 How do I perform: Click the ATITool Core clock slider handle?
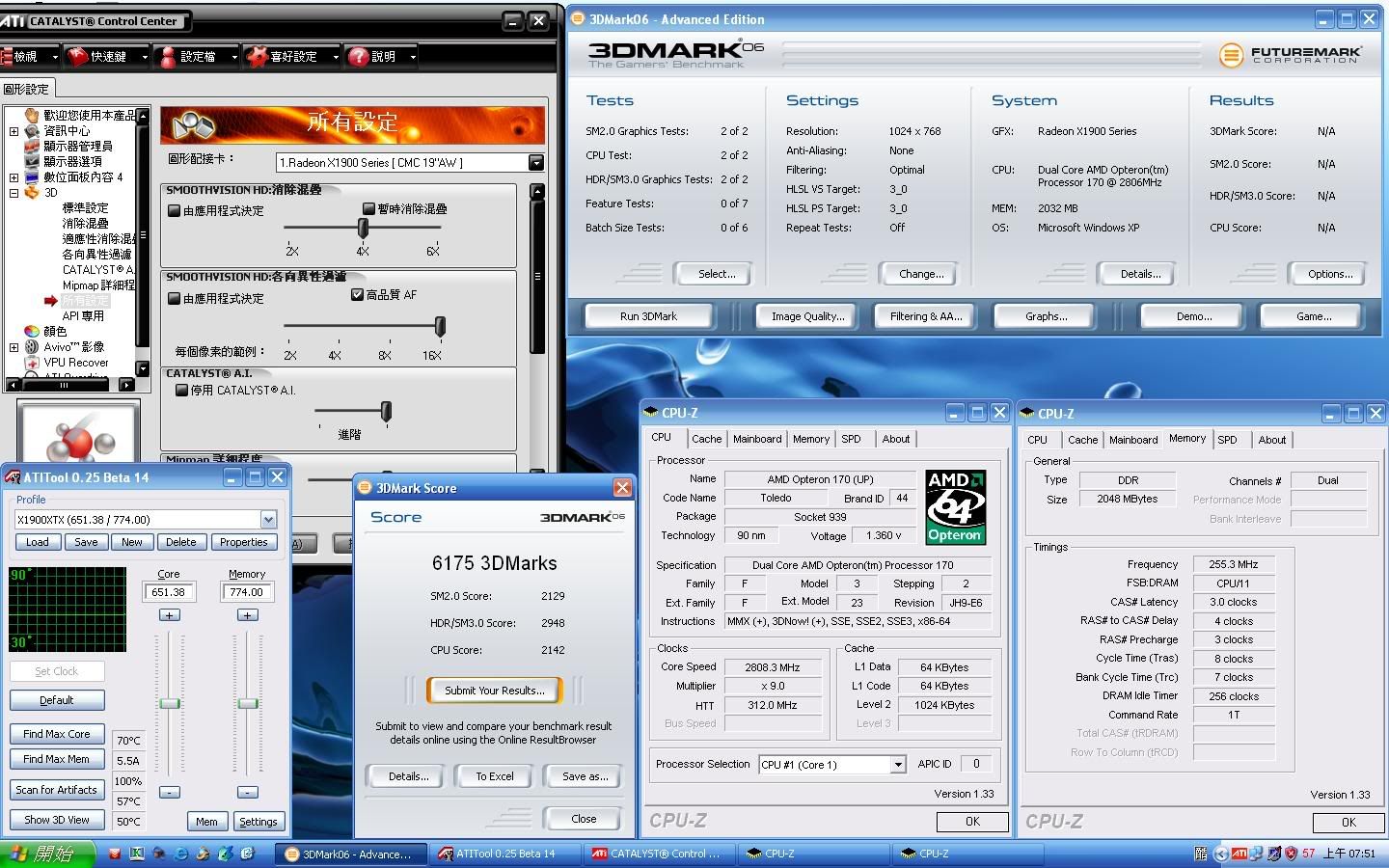tap(170, 704)
